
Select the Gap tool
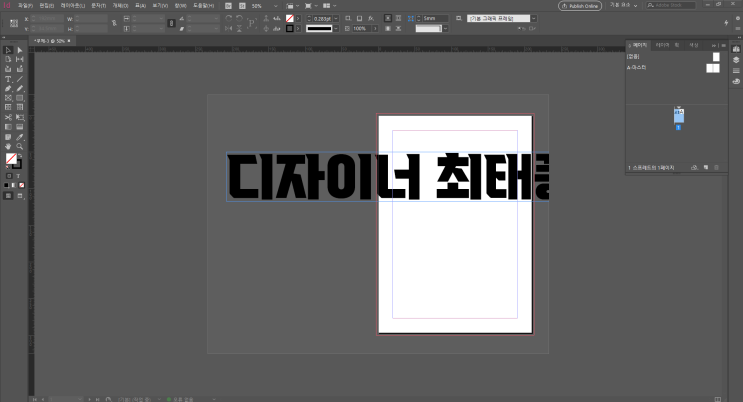coord(19,59)
